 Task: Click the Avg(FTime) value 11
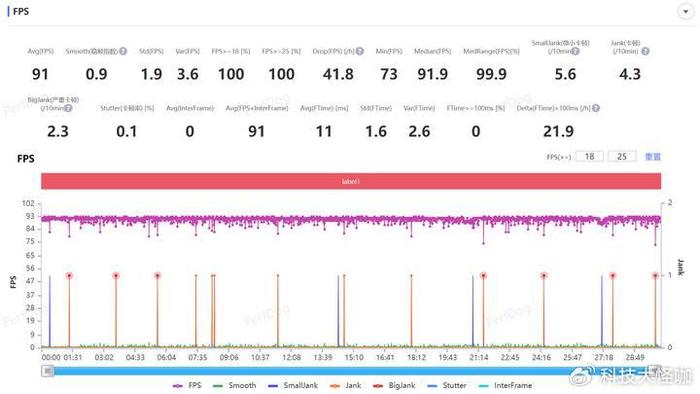point(324,131)
